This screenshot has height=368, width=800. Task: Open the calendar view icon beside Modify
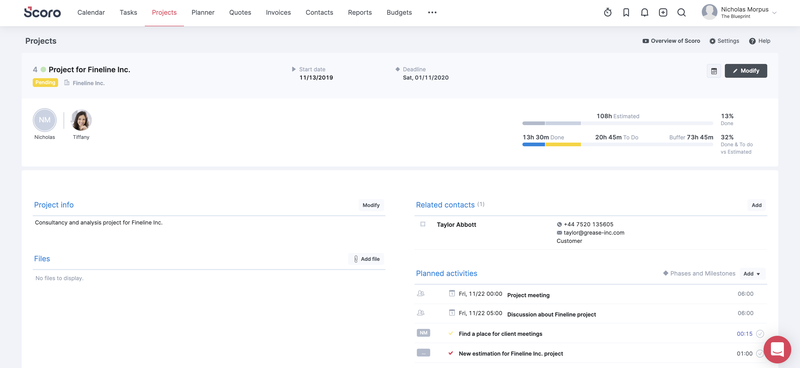coord(714,71)
